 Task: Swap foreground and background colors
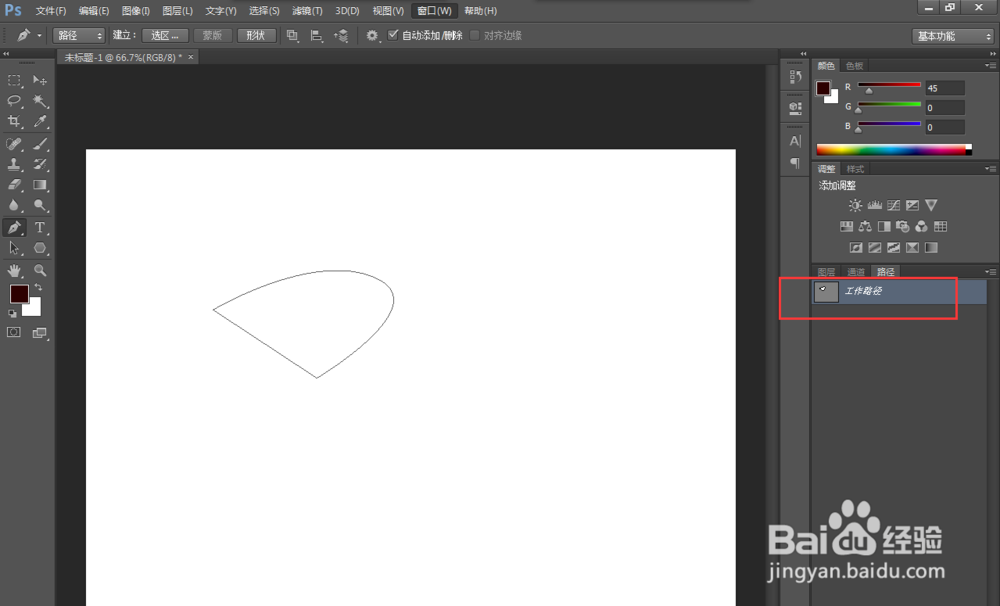coord(38,287)
